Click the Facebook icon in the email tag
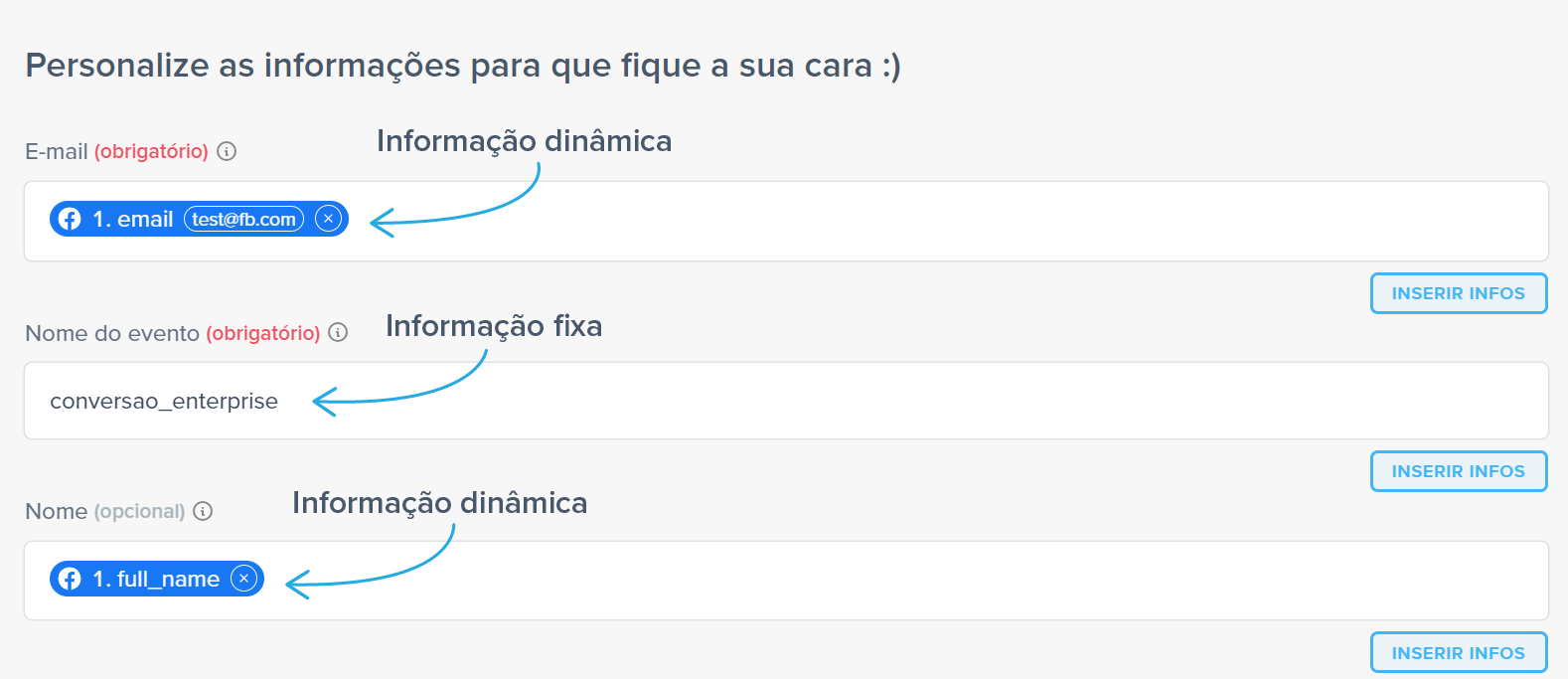This screenshot has height=679, width=1568. (70, 219)
